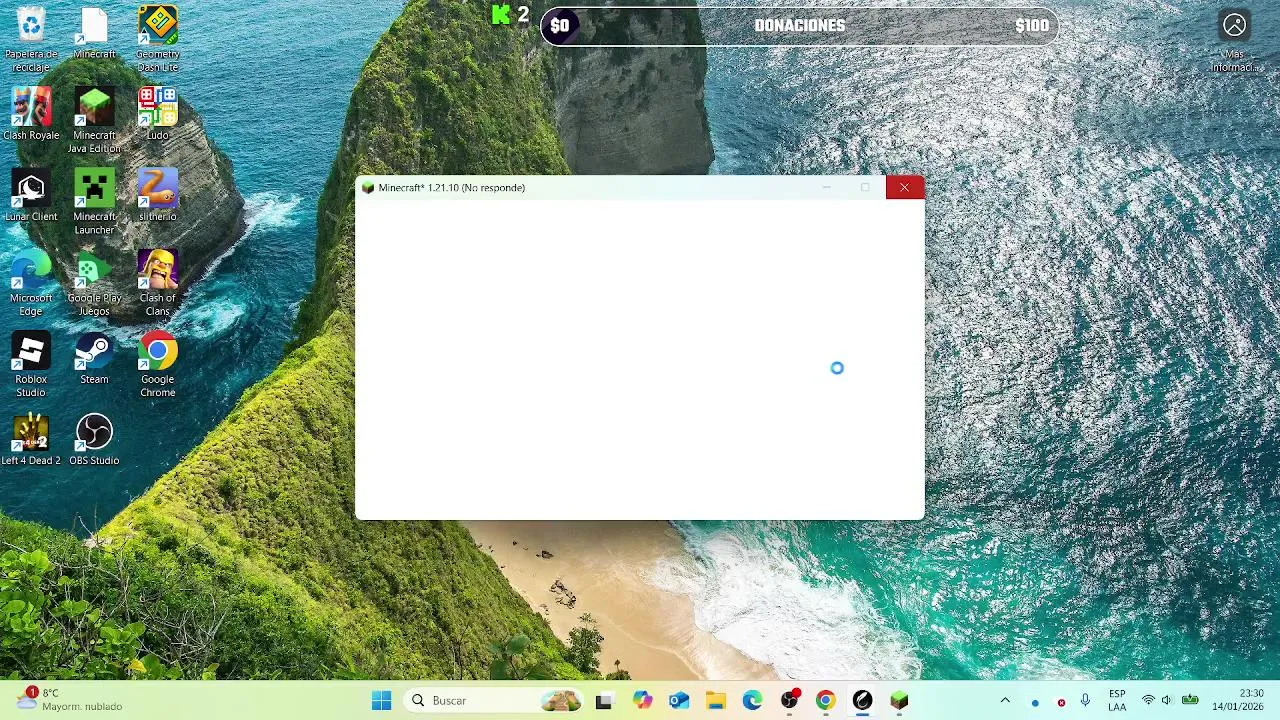Click the green Kick logo overlay
Image resolution: width=1280 pixels, height=720 pixels.
(501, 15)
